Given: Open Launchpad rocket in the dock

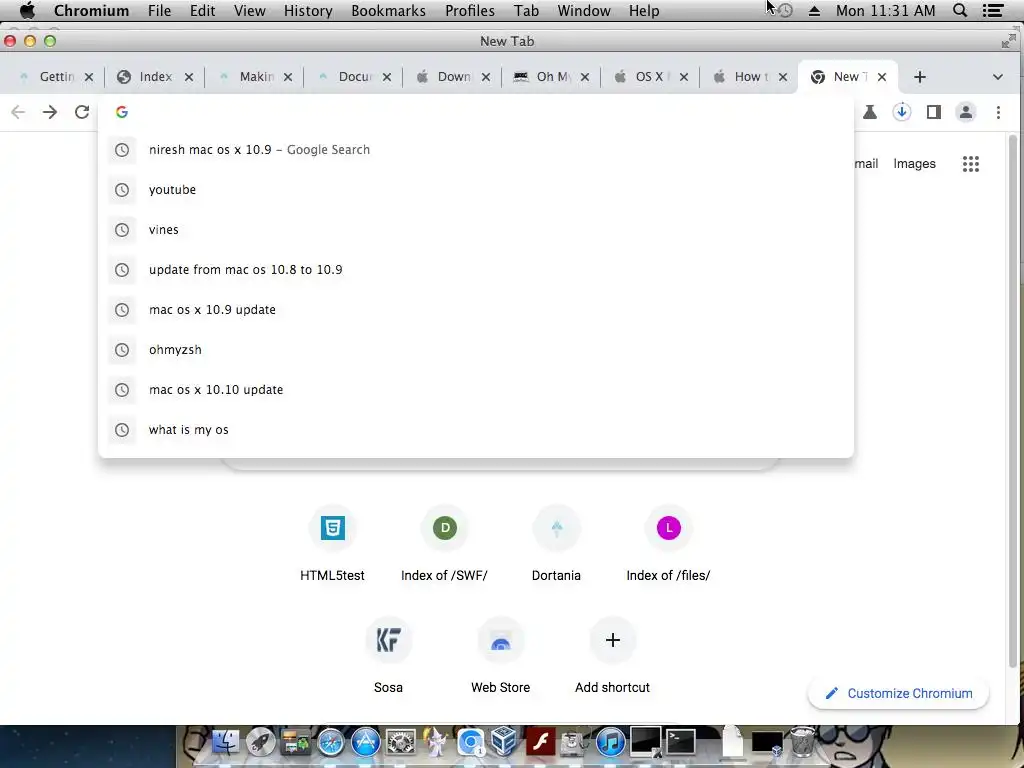Looking at the screenshot, I should click(x=261, y=743).
